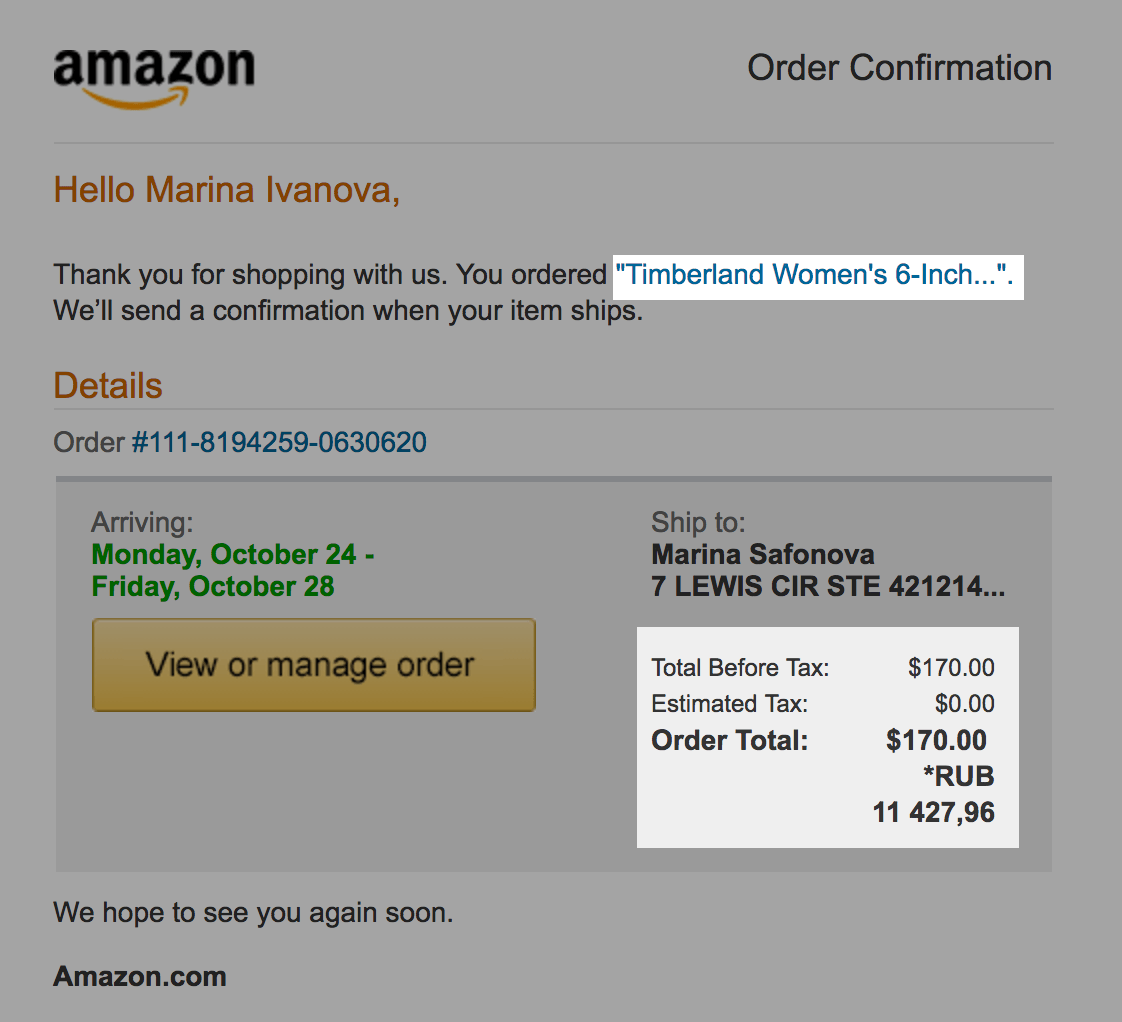Open order number #111-8194259-0630620 link
Image resolution: width=1122 pixels, height=1022 pixels.
pos(279,442)
